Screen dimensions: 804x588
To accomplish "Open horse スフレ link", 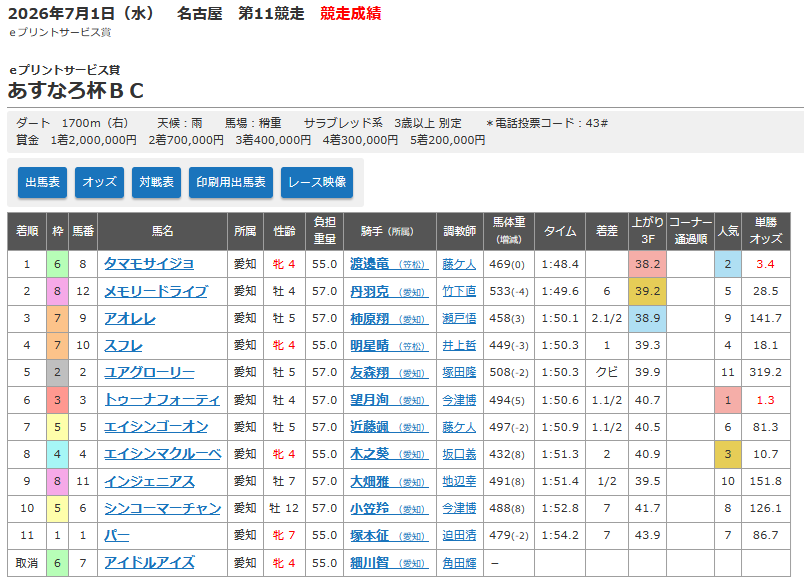I will pos(123,346).
